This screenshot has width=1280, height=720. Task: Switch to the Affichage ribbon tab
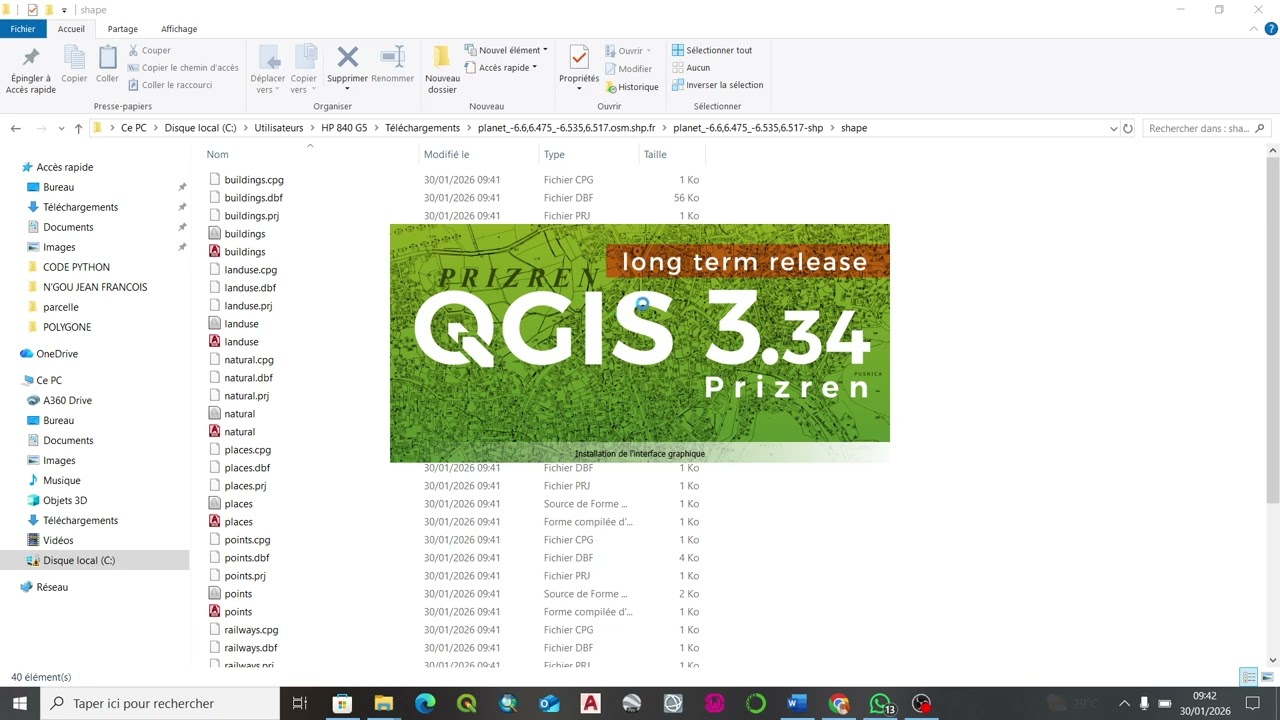point(179,29)
